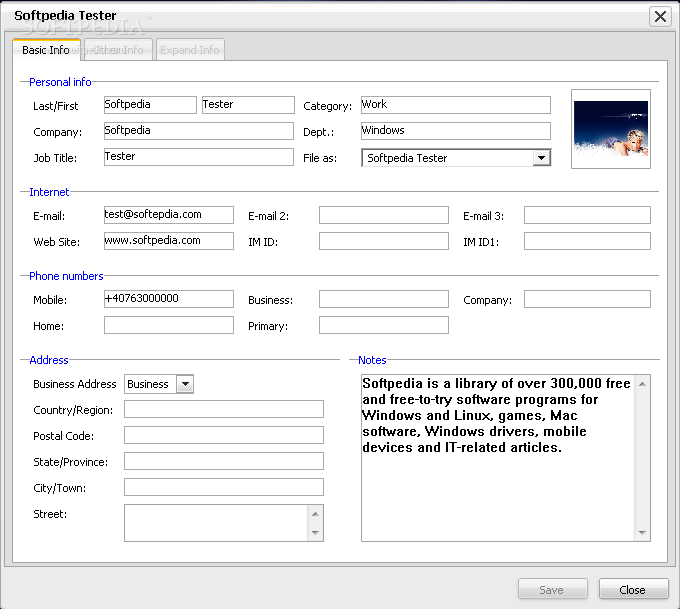Viewport: 680px width, 609px height.
Task: Edit the Mobile phone number field
Action: [169, 299]
